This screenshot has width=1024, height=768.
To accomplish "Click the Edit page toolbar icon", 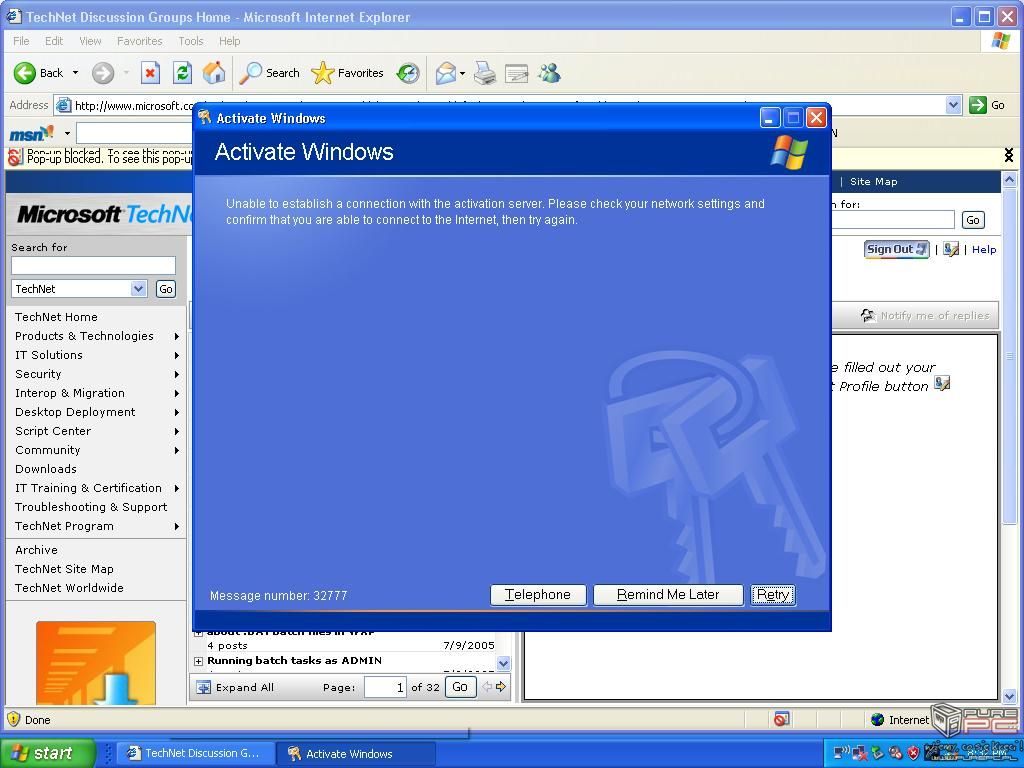I will pos(517,73).
